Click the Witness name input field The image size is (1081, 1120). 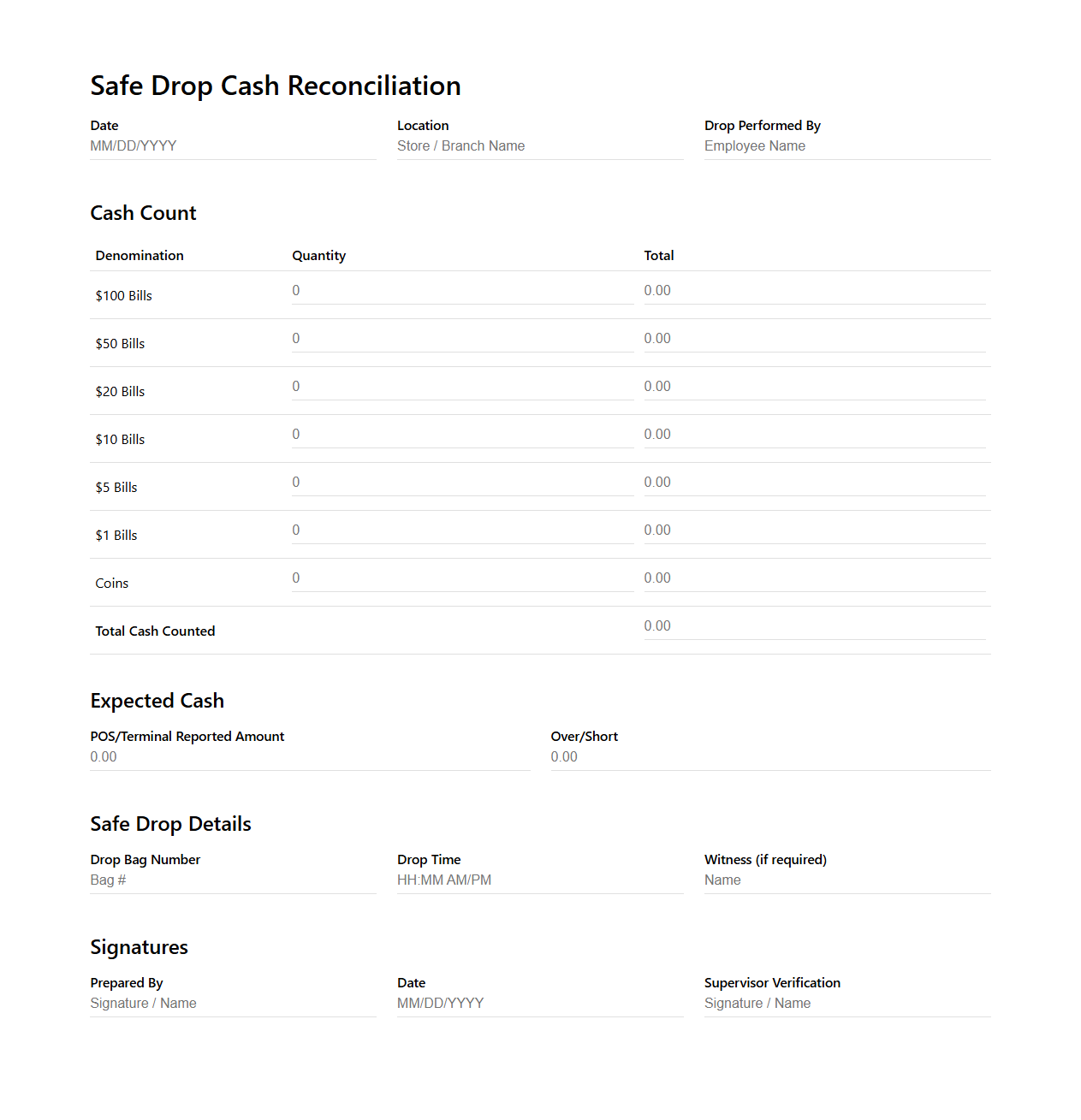846,880
